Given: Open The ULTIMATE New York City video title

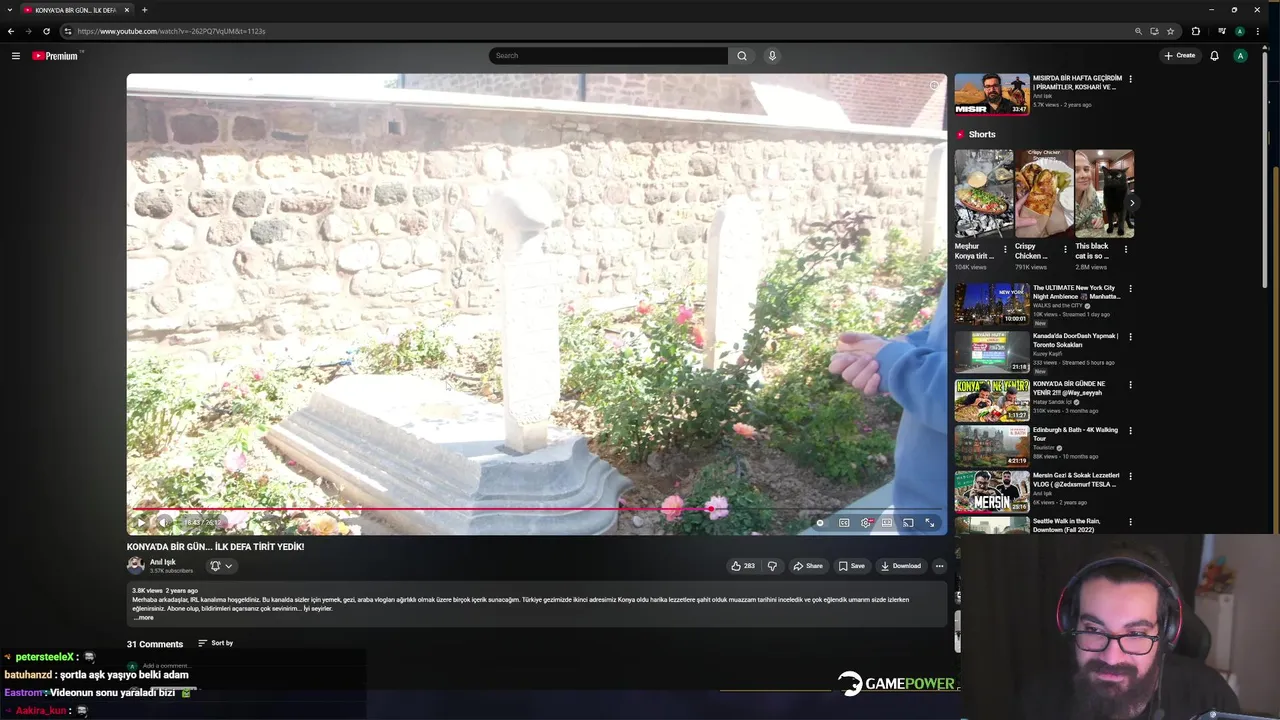Looking at the screenshot, I should pyautogui.click(x=1076, y=292).
